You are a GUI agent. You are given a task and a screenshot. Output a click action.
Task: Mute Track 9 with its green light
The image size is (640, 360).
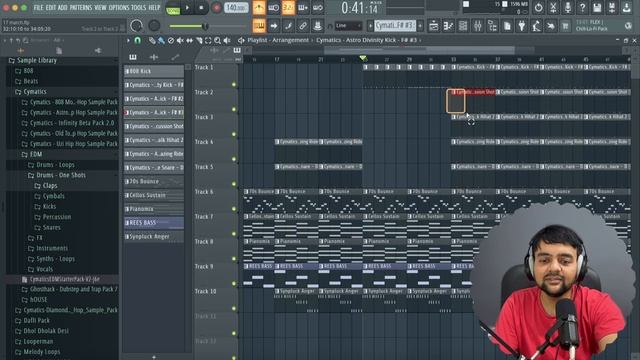(234, 284)
